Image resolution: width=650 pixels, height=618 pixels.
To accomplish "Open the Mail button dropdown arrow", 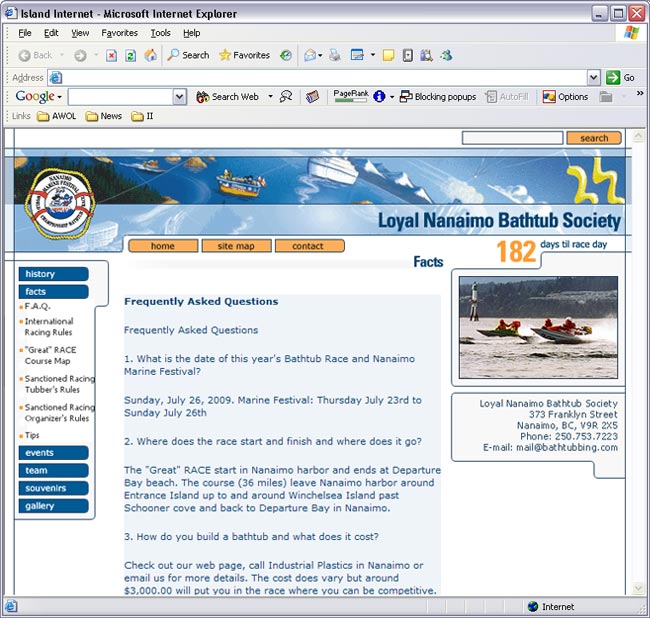I will click(320, 55).
